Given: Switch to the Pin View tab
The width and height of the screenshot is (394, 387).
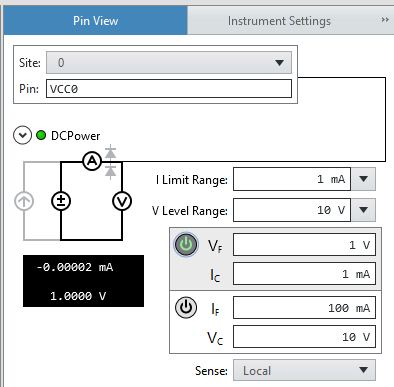Looking at the screenshot, I should click(x=96, y=21).
